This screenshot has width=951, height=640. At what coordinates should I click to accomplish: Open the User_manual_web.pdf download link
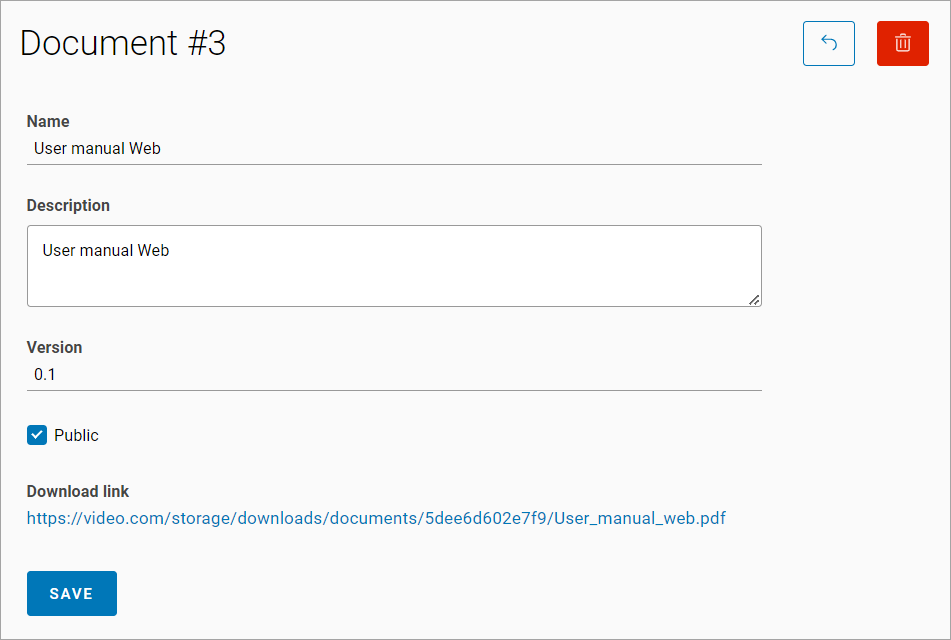tap(376, 518)
